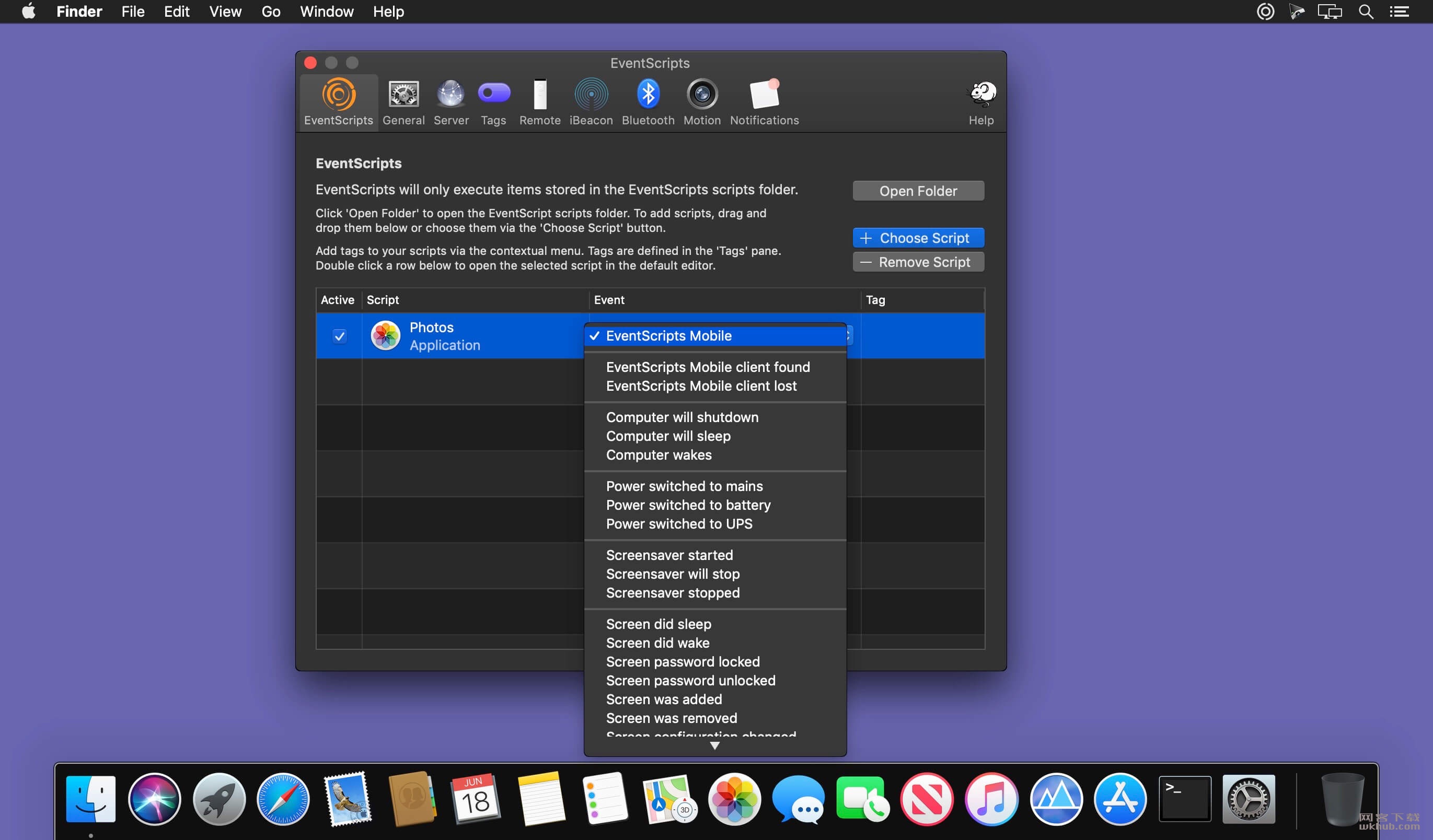1433x840 pixels.
Task: Open the Notifications pane icon
Action: click(764, 102)
